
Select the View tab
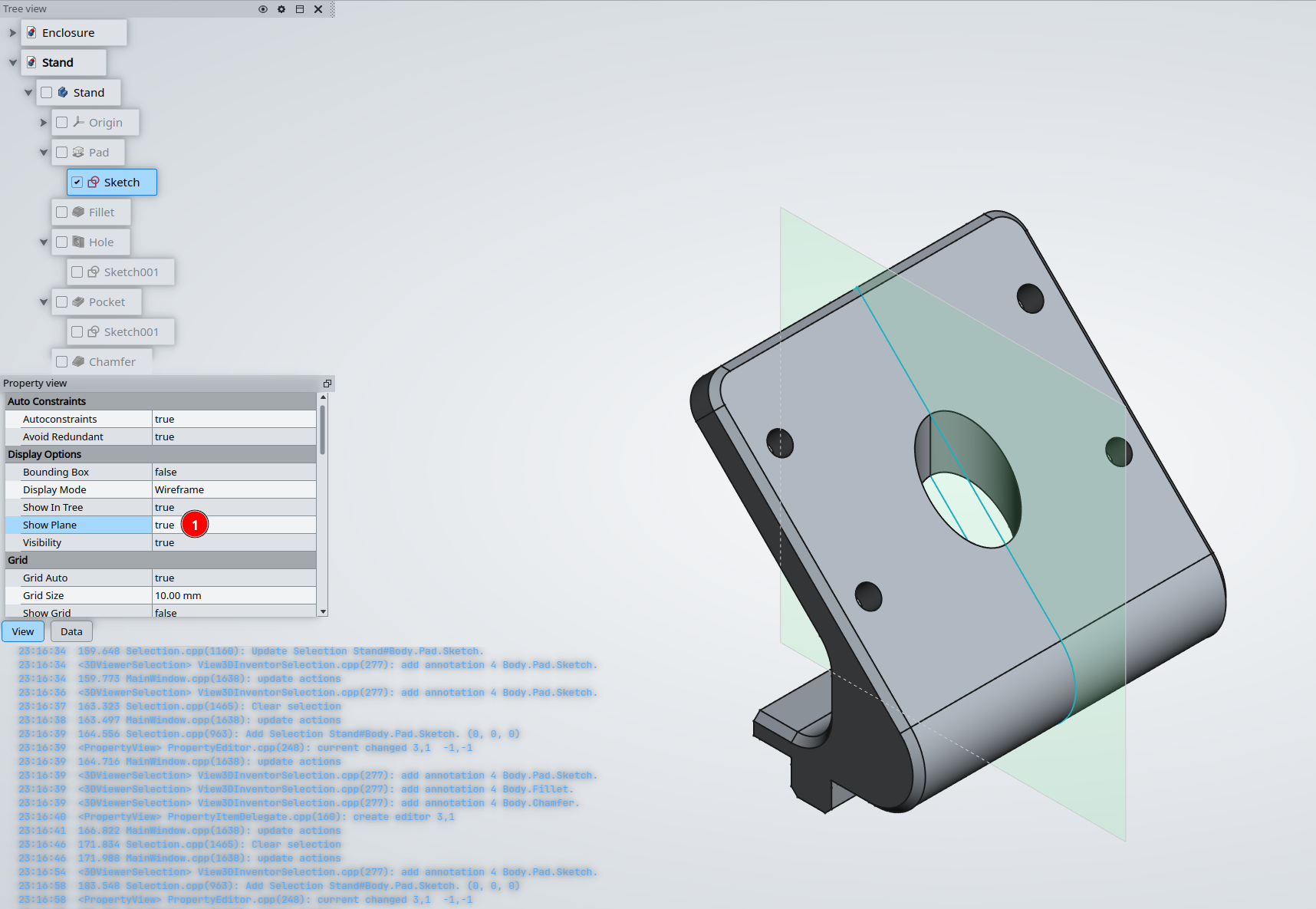pos(22,631)
